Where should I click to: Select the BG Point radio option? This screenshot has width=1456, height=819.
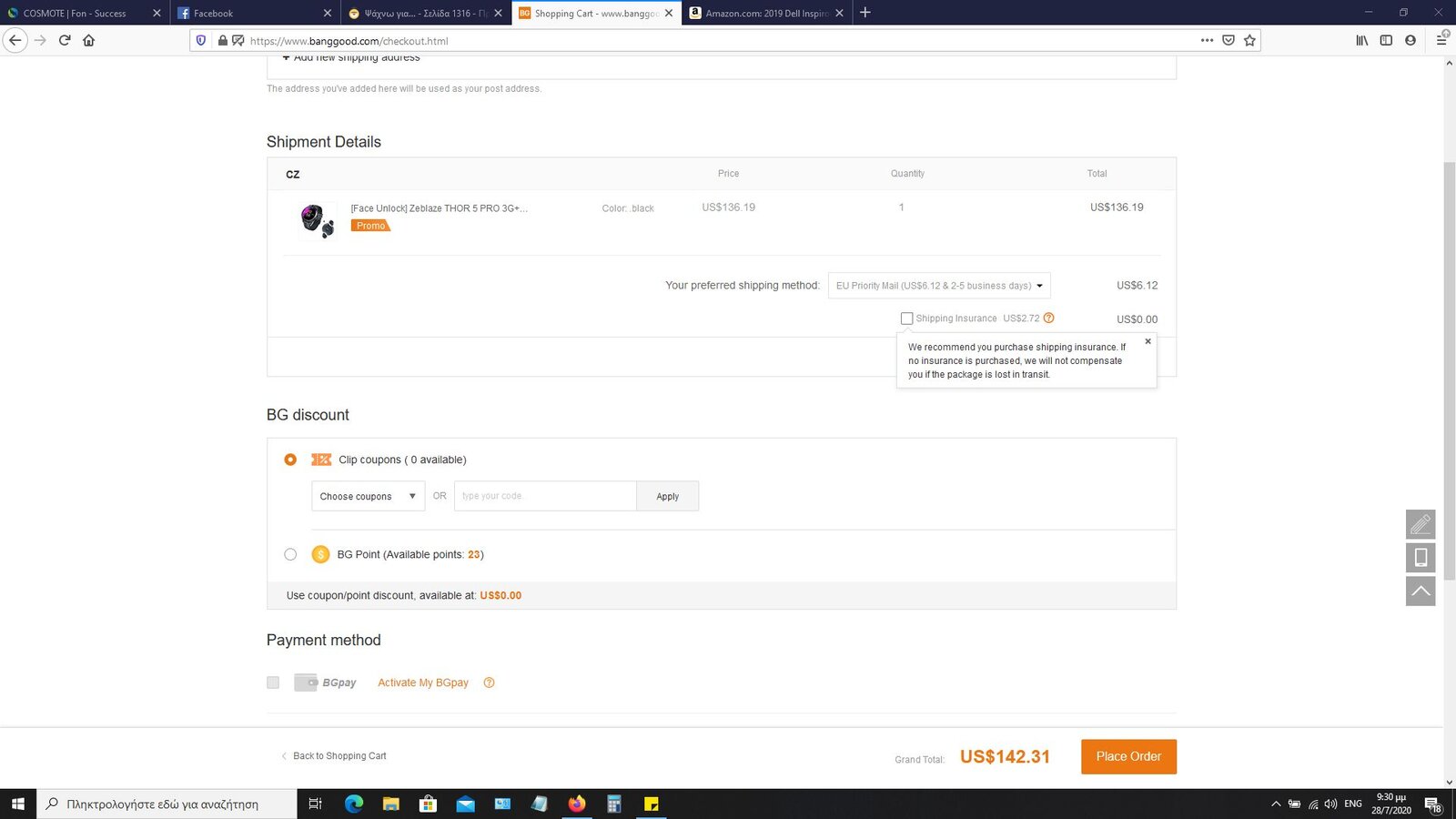[290, 554]
